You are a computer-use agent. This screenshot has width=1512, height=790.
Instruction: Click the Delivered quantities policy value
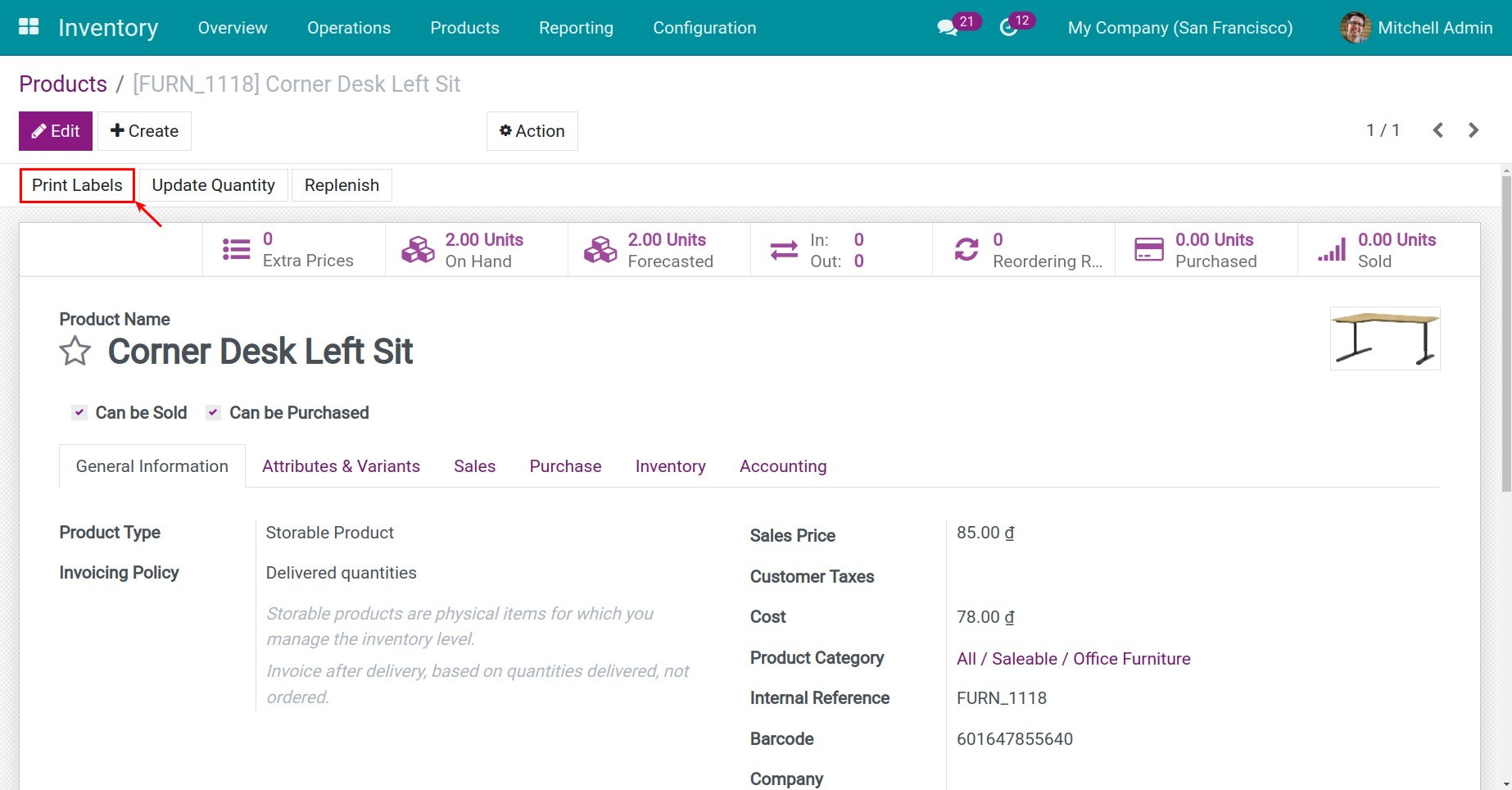coord(341,573)
